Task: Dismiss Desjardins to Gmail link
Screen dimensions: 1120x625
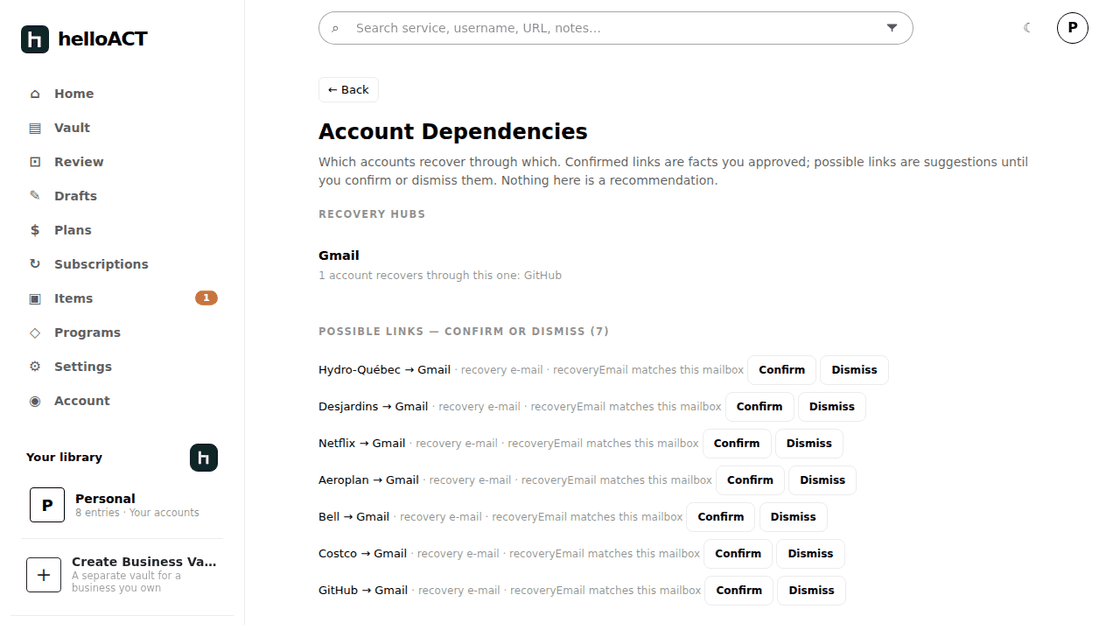Action: coord(831,406)
